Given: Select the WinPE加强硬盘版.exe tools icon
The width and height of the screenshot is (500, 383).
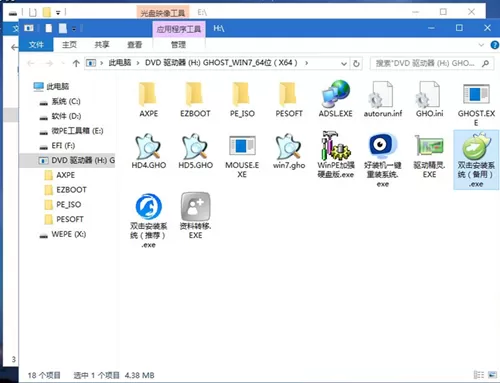Looking at the screenshot, I should tap(336, 146).
